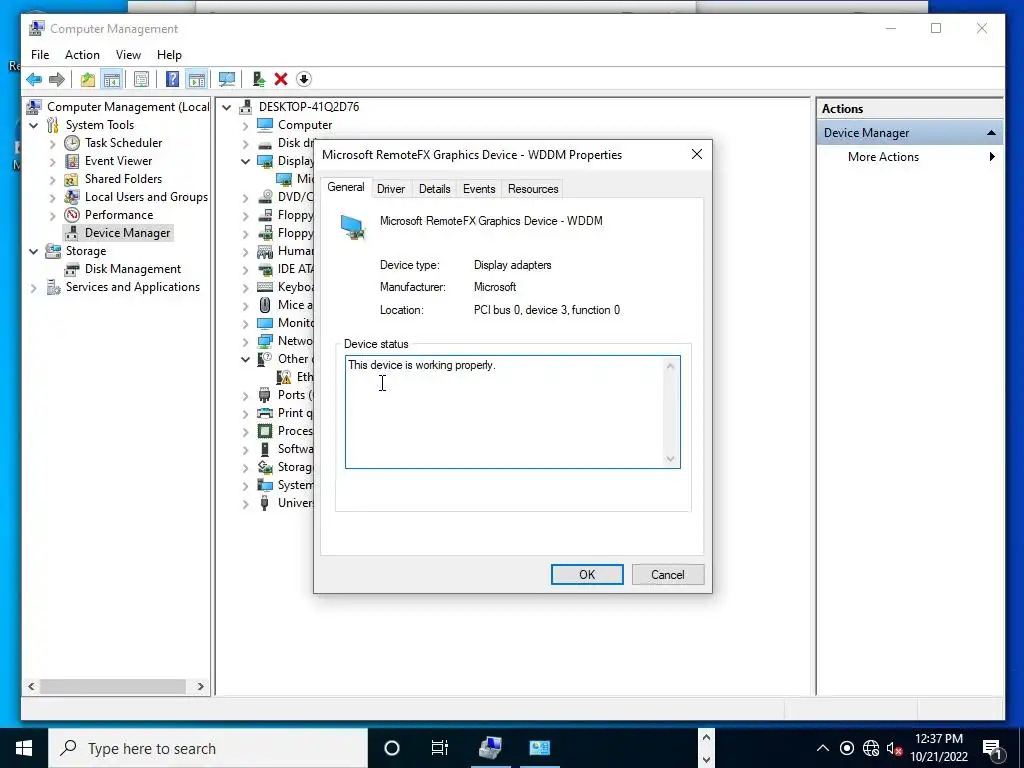The width and height of the screenshot is (1024, 768).
Task: Click the Ports category plug icon
Action: (x=264, y=395)
